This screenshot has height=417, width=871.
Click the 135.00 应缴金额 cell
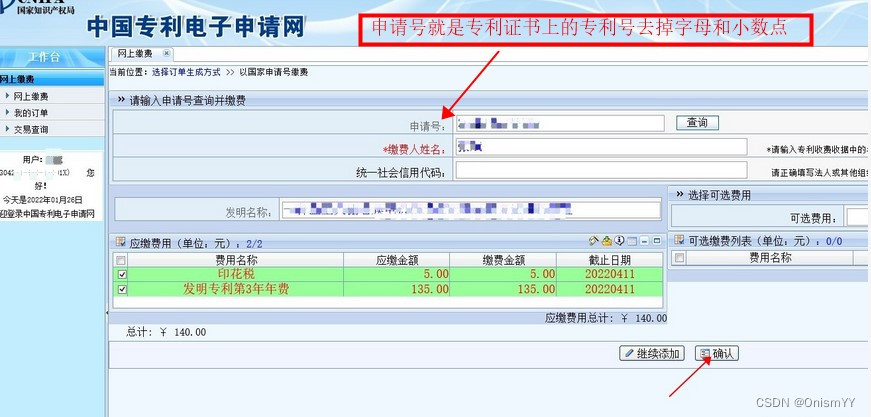[x=397, y=289]
